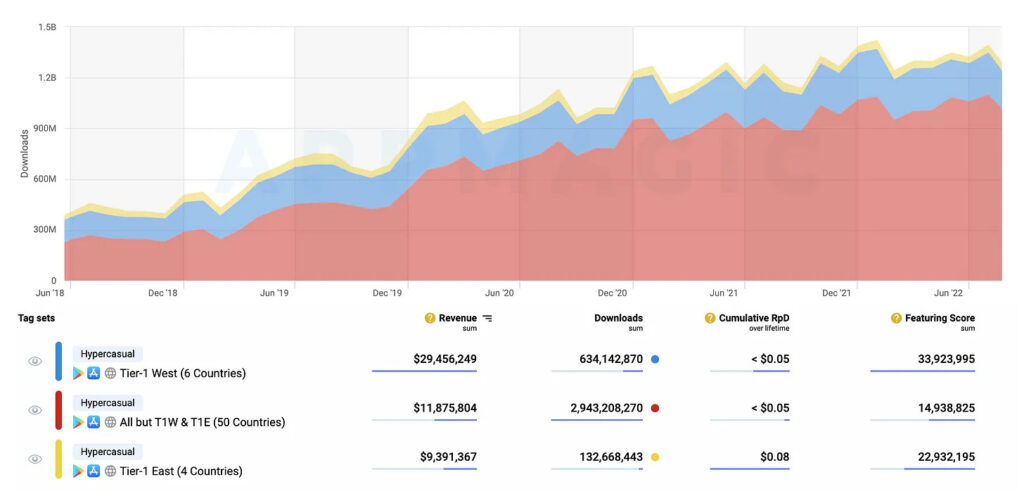
Task: Click the sort icon beside Revenue
Action: (487, 318)
